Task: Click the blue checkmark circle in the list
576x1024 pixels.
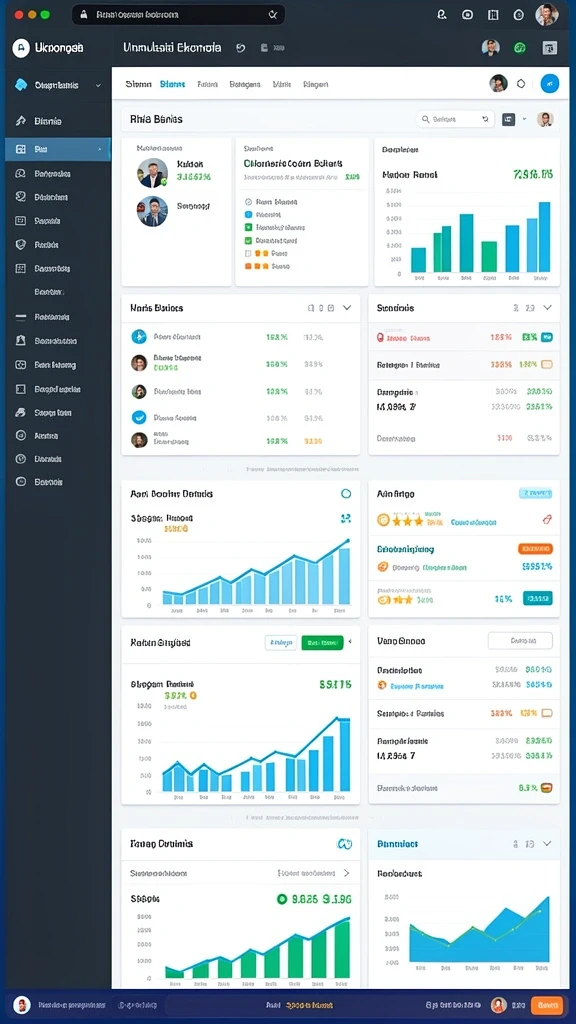Action: [139, 417]
